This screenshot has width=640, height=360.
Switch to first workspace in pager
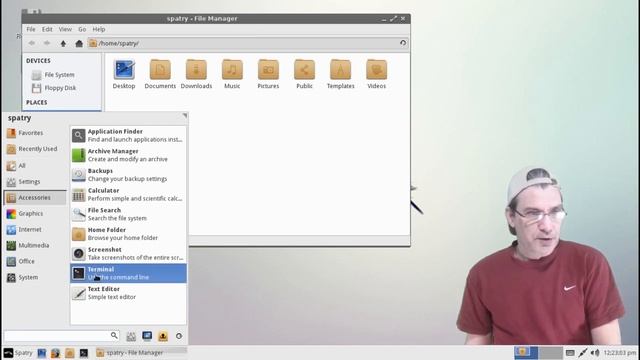tap(526, 352)
